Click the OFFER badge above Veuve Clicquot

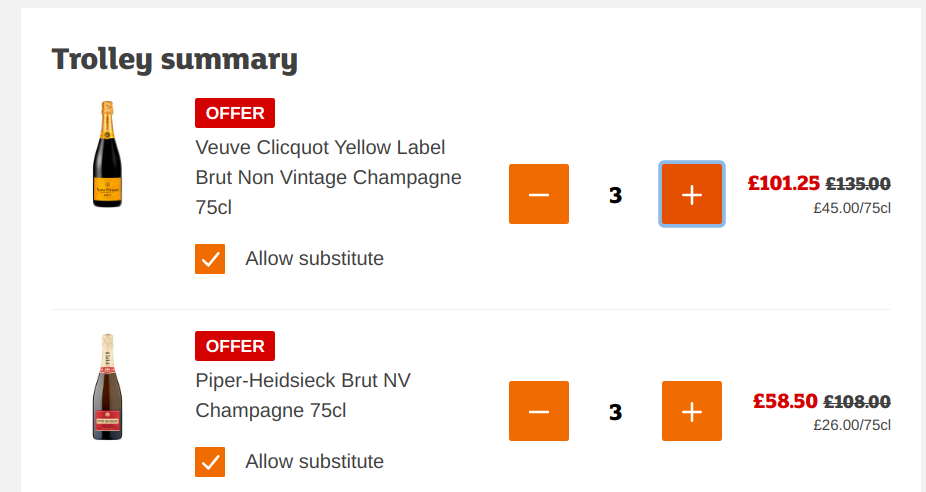tap(235, 113)
